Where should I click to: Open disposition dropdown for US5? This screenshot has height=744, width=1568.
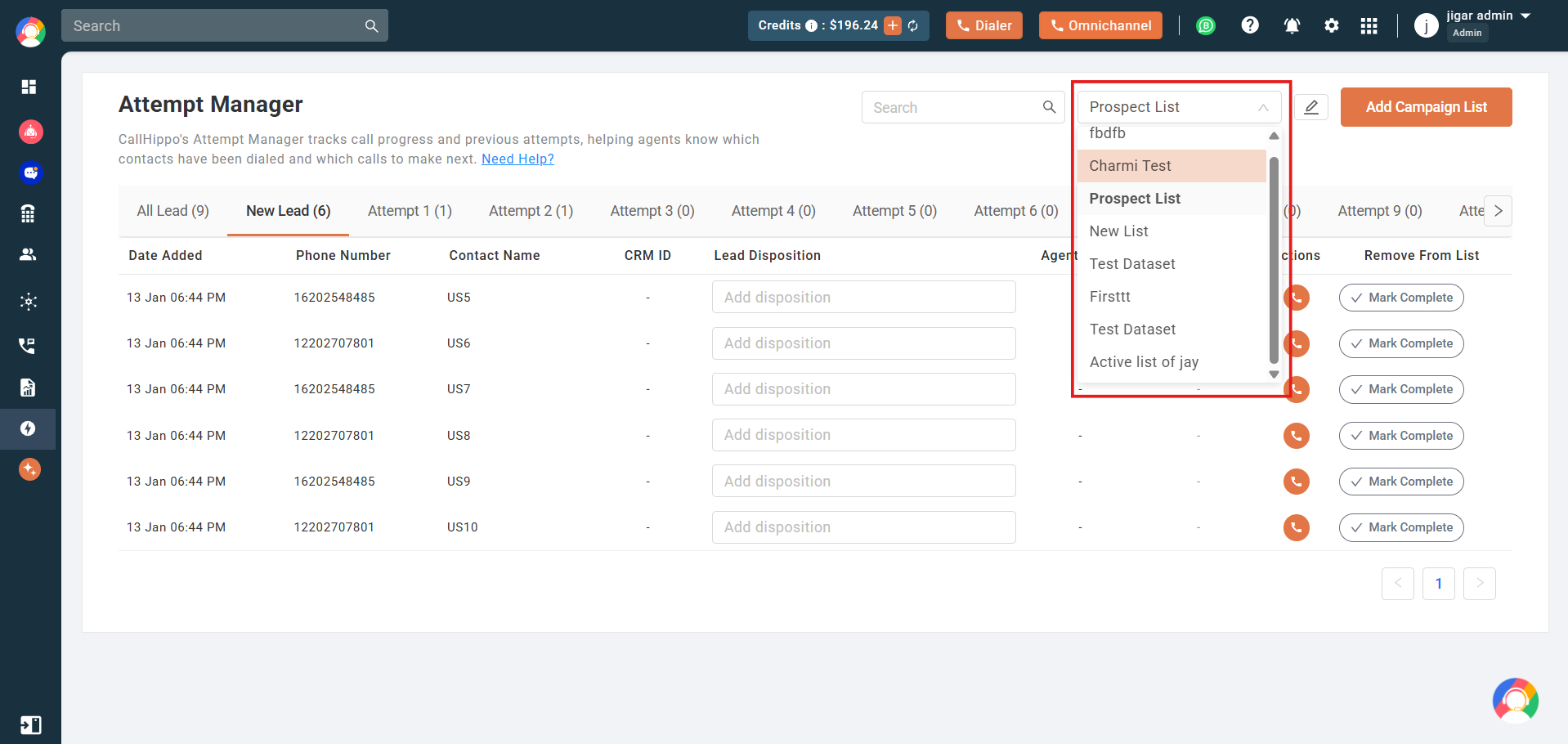point(863,298)
